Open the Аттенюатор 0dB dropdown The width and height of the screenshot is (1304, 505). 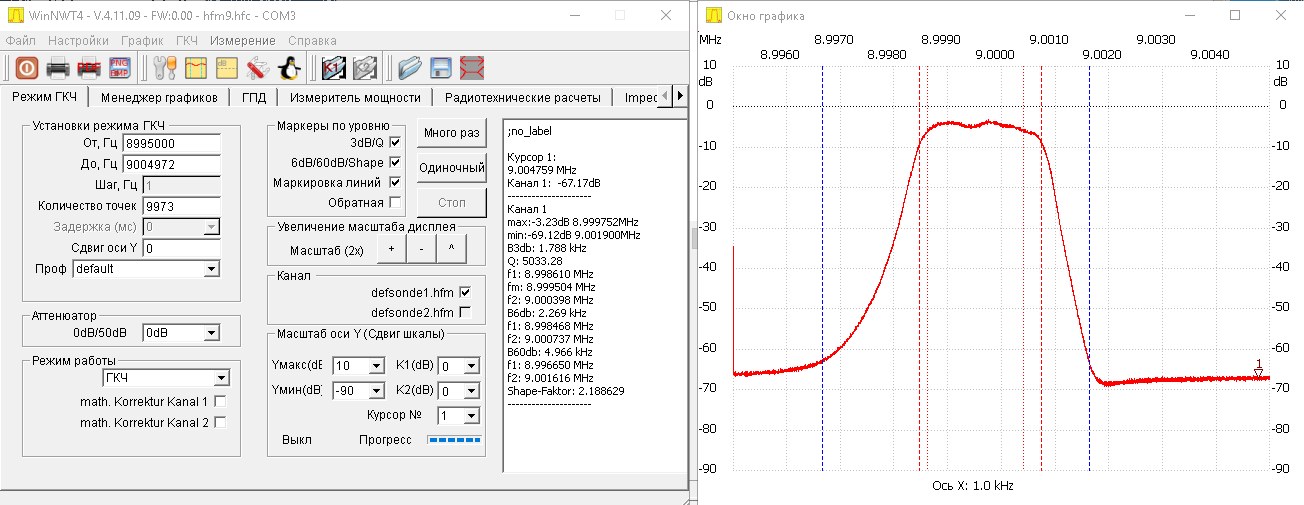[181, 333]
